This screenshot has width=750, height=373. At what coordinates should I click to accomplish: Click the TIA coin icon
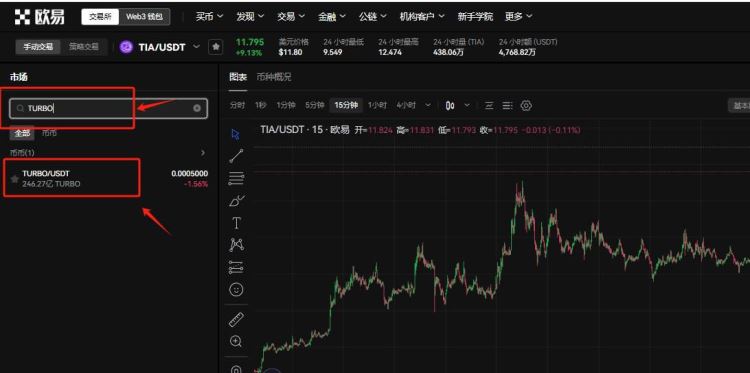click(126, 47)
